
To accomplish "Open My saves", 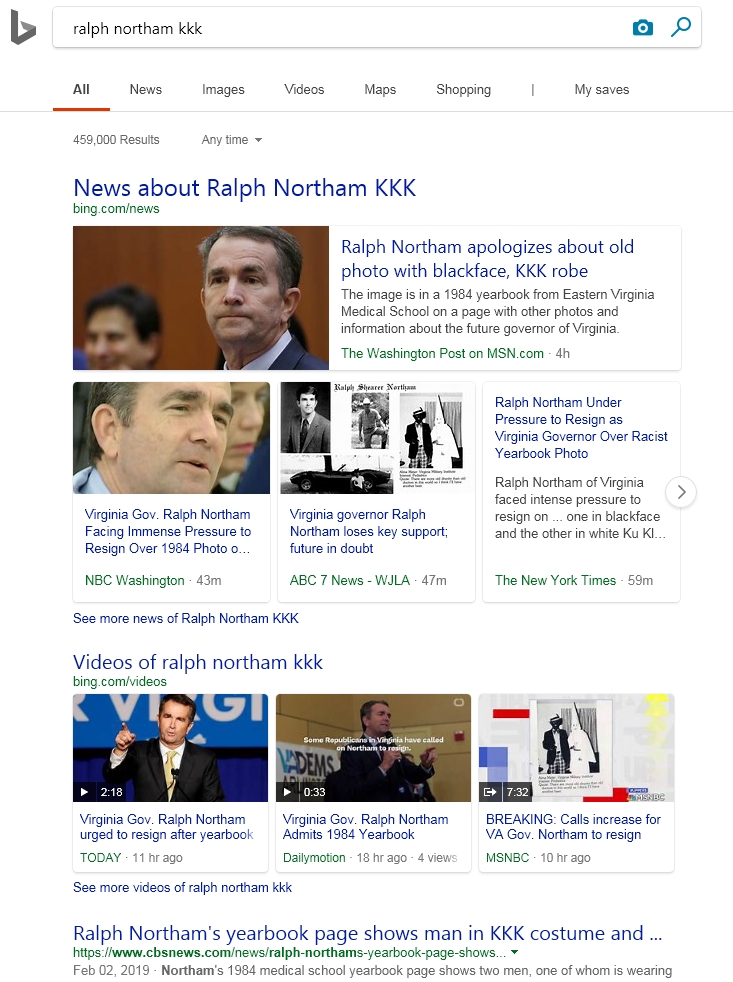I will [x=601, y=90].
